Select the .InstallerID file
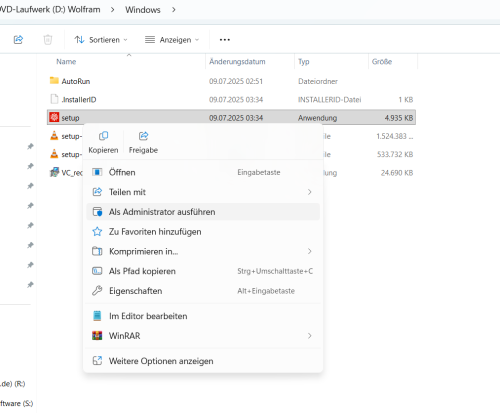 [231, 99]
